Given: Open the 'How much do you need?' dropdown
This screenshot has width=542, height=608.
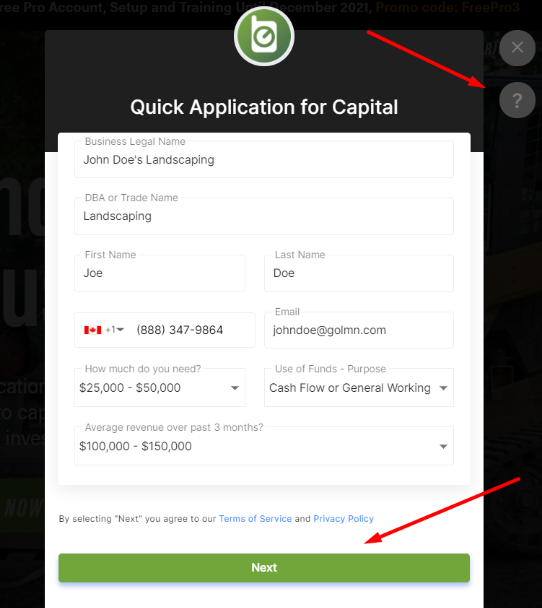Looking at the screenshot, I should [x=160, y=387].
